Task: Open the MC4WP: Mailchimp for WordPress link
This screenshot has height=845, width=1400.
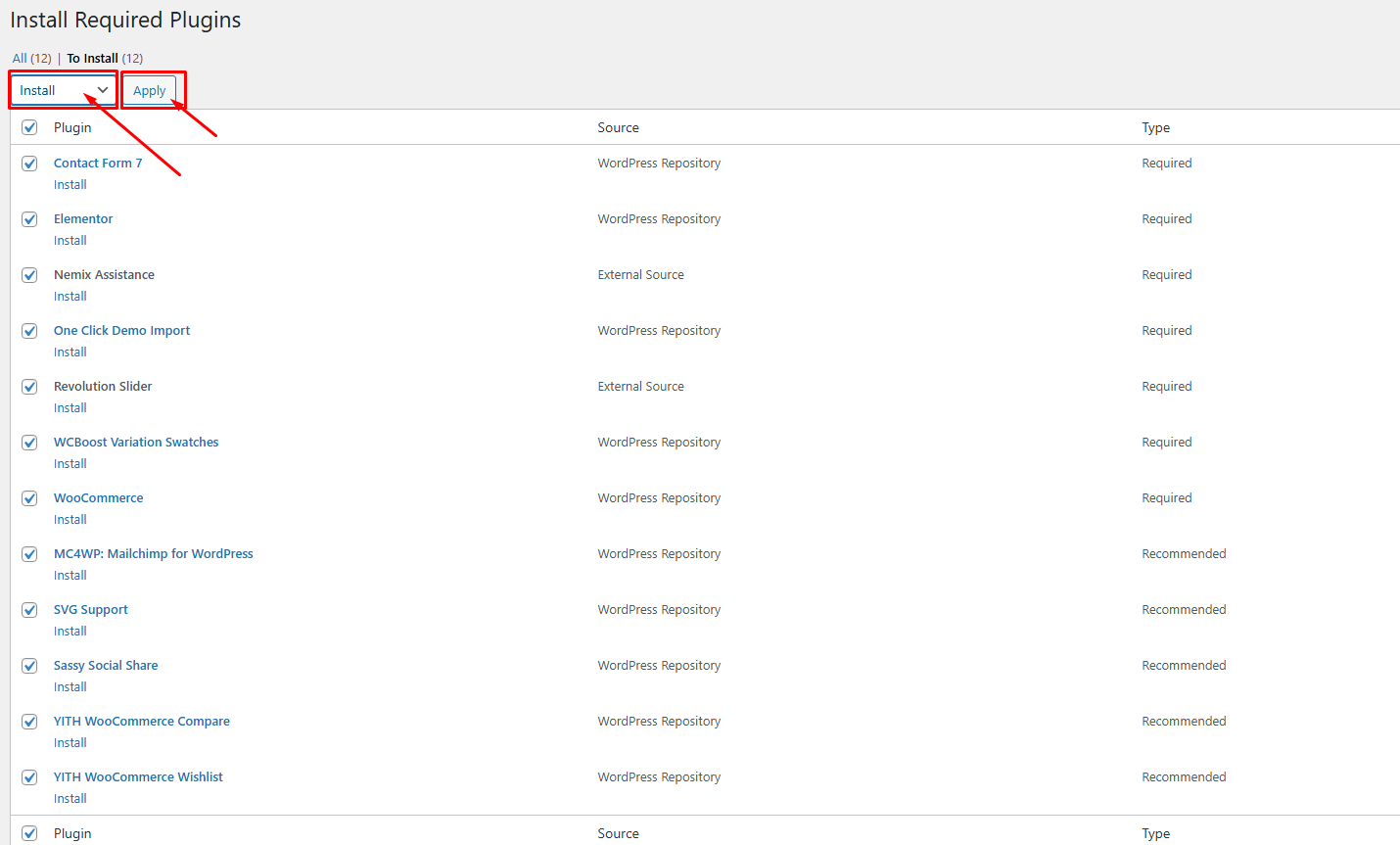Action: pos(153,554)
